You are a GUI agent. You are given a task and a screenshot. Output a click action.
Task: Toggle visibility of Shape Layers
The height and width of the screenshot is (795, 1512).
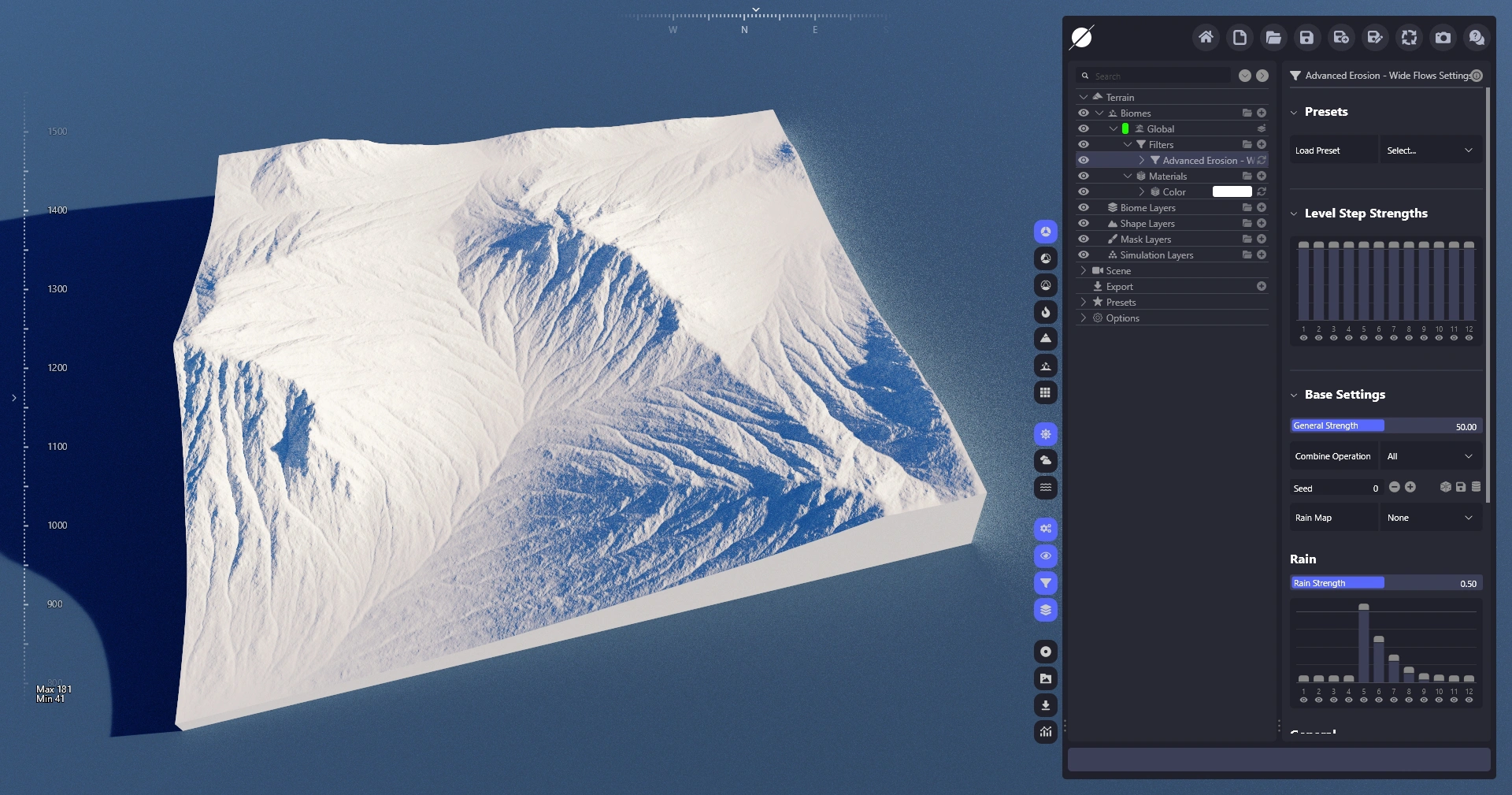pos(1084,223)
